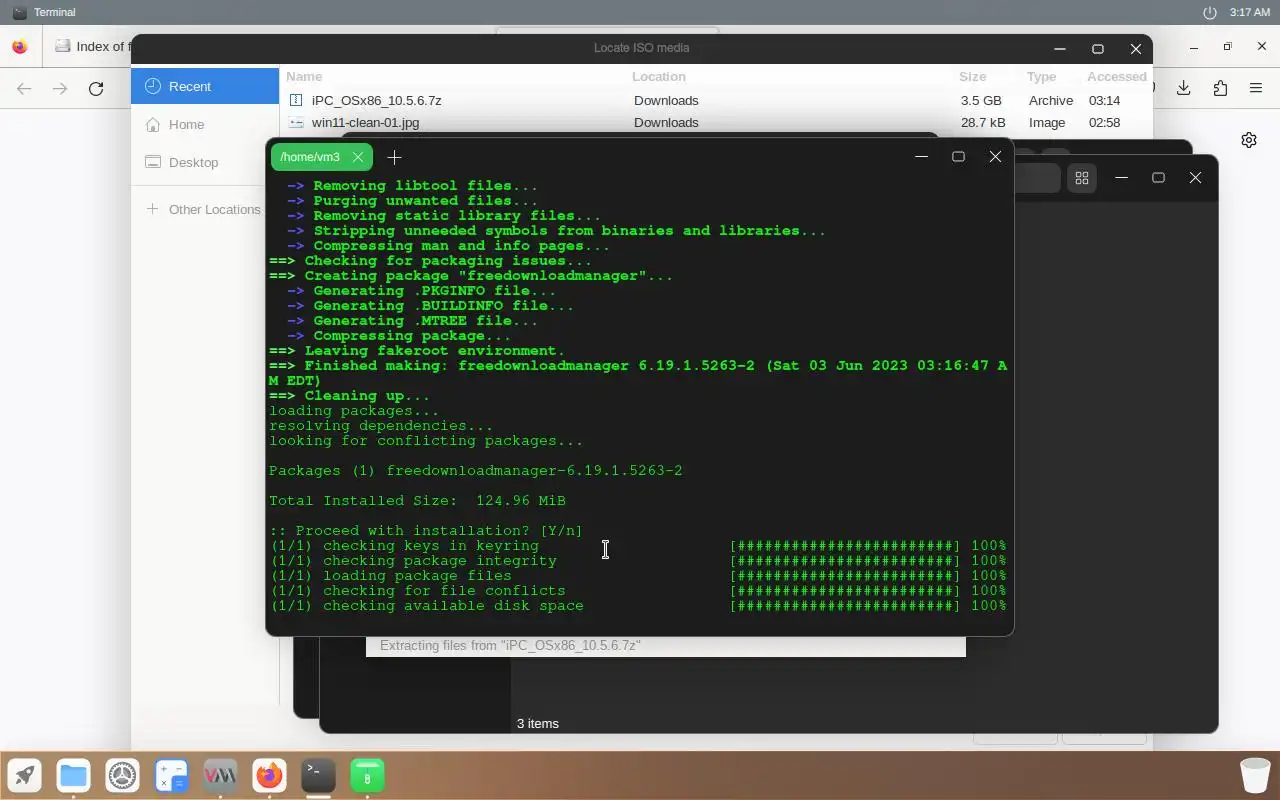Viewport: 1280px width, 800px height.
Task: Click the Terminal label in top bar
Action: click(x=55, y=12)
